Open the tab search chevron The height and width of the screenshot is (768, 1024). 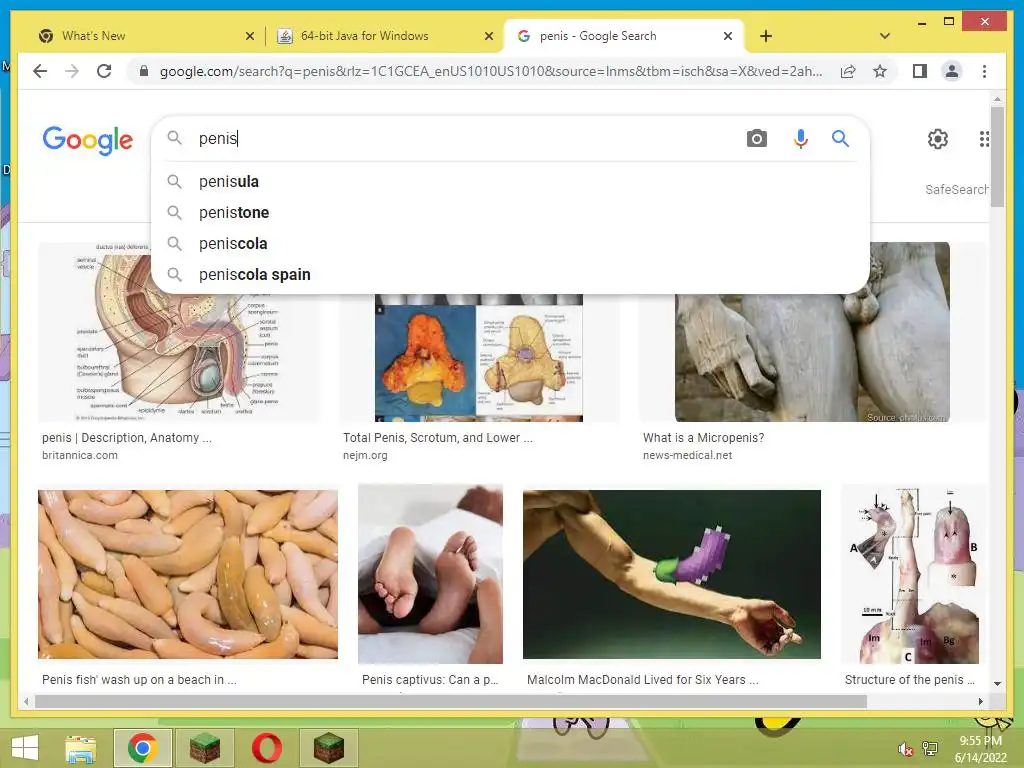point(885,36)
